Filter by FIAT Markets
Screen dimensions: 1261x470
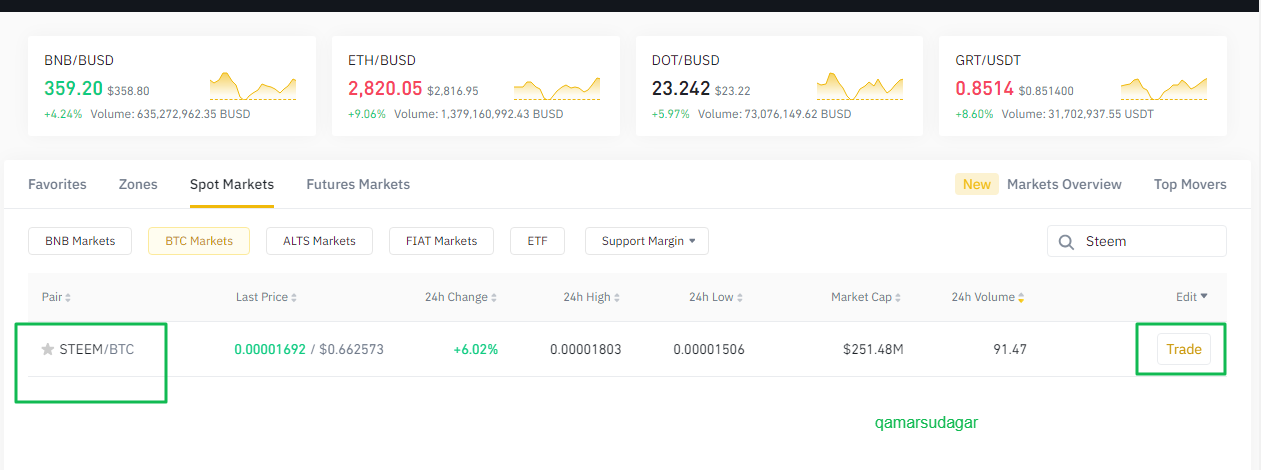[442, 241]
